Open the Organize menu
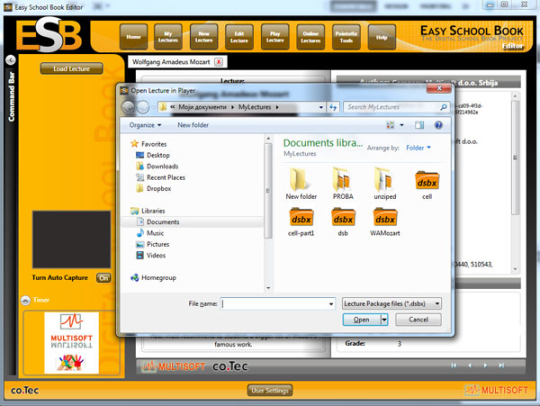 (145, 125)
